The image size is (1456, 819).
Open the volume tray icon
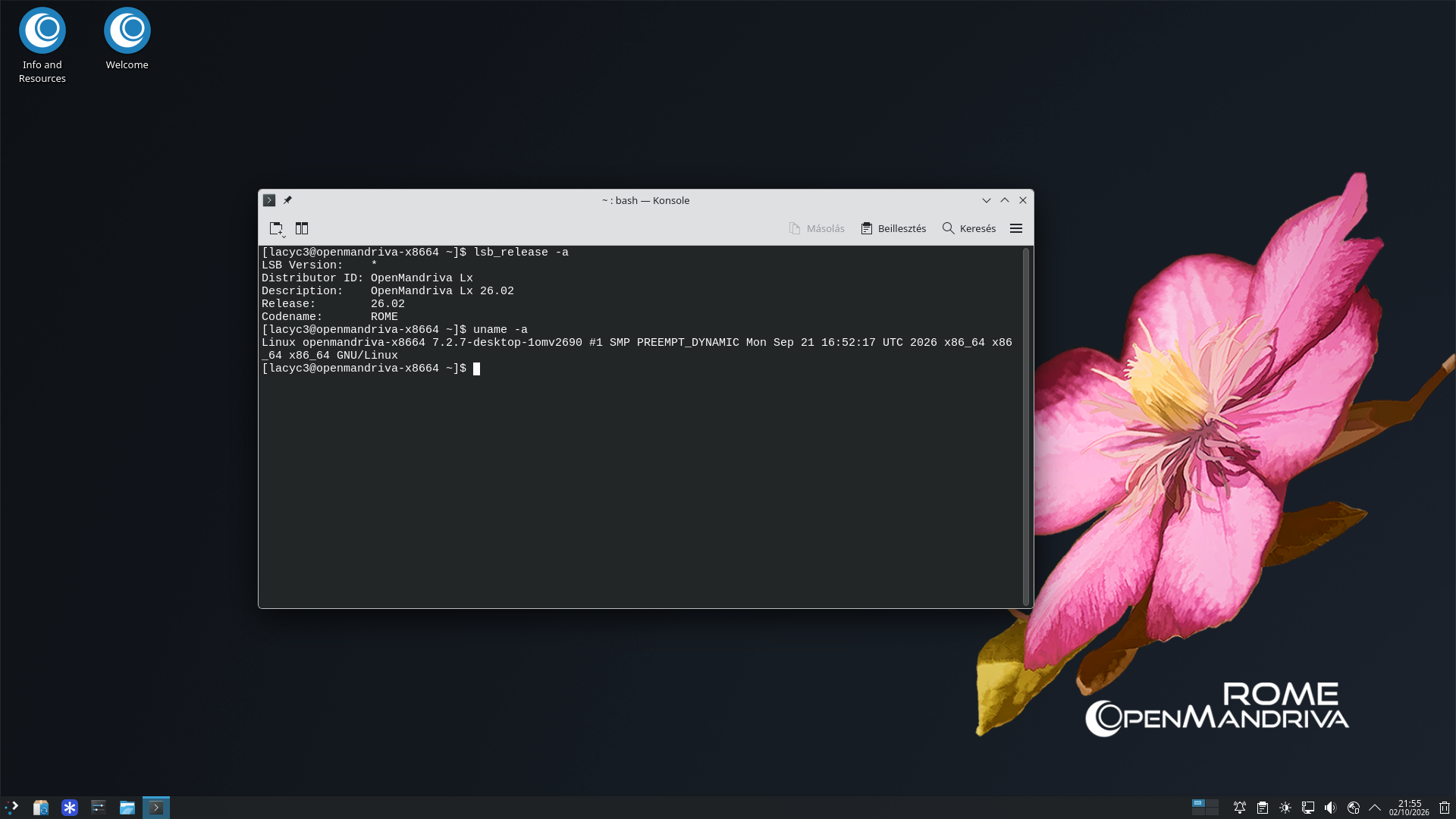click(1331, 808)
